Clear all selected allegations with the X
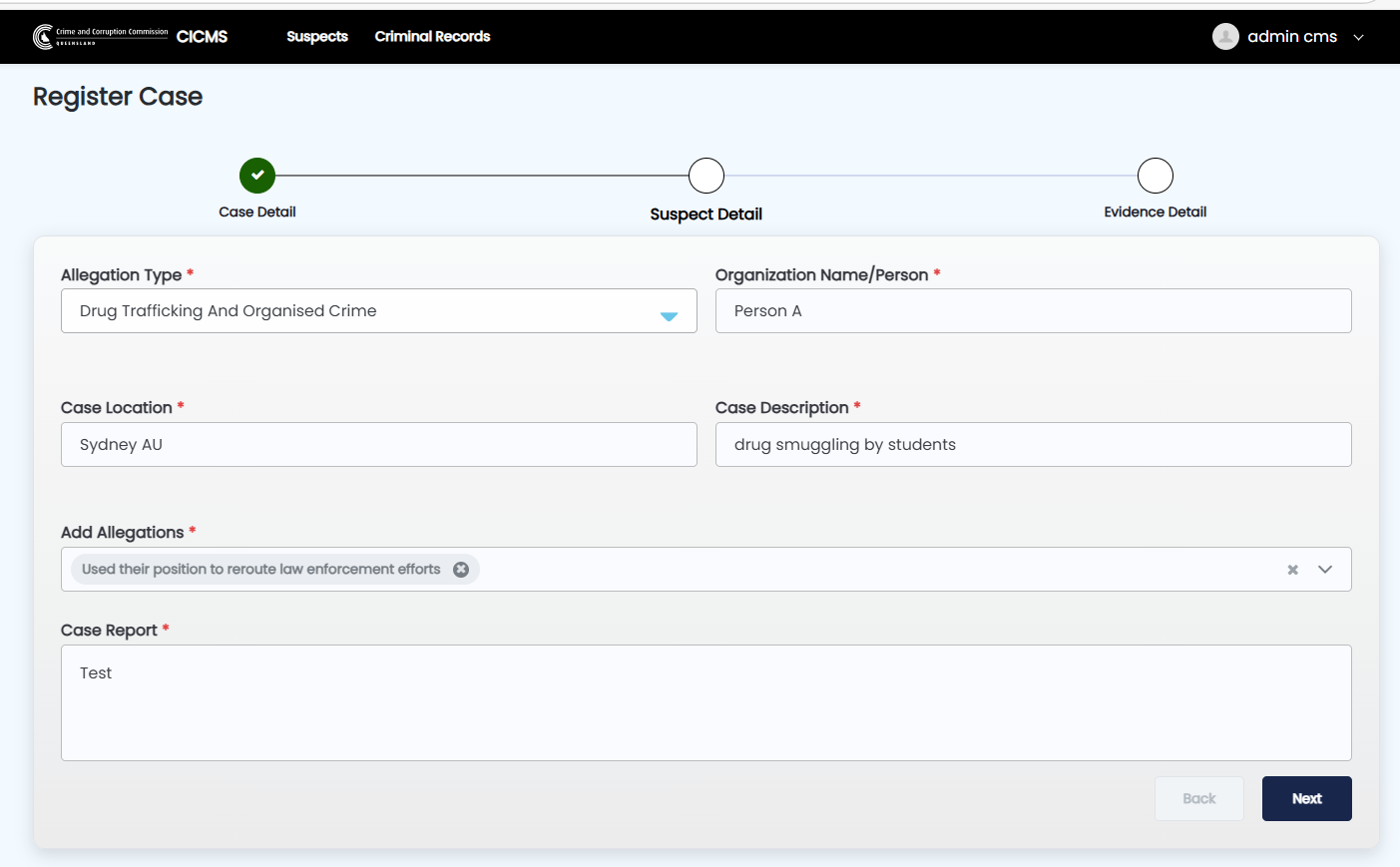Screen dimensions: 1400x867 (1292, 570)
